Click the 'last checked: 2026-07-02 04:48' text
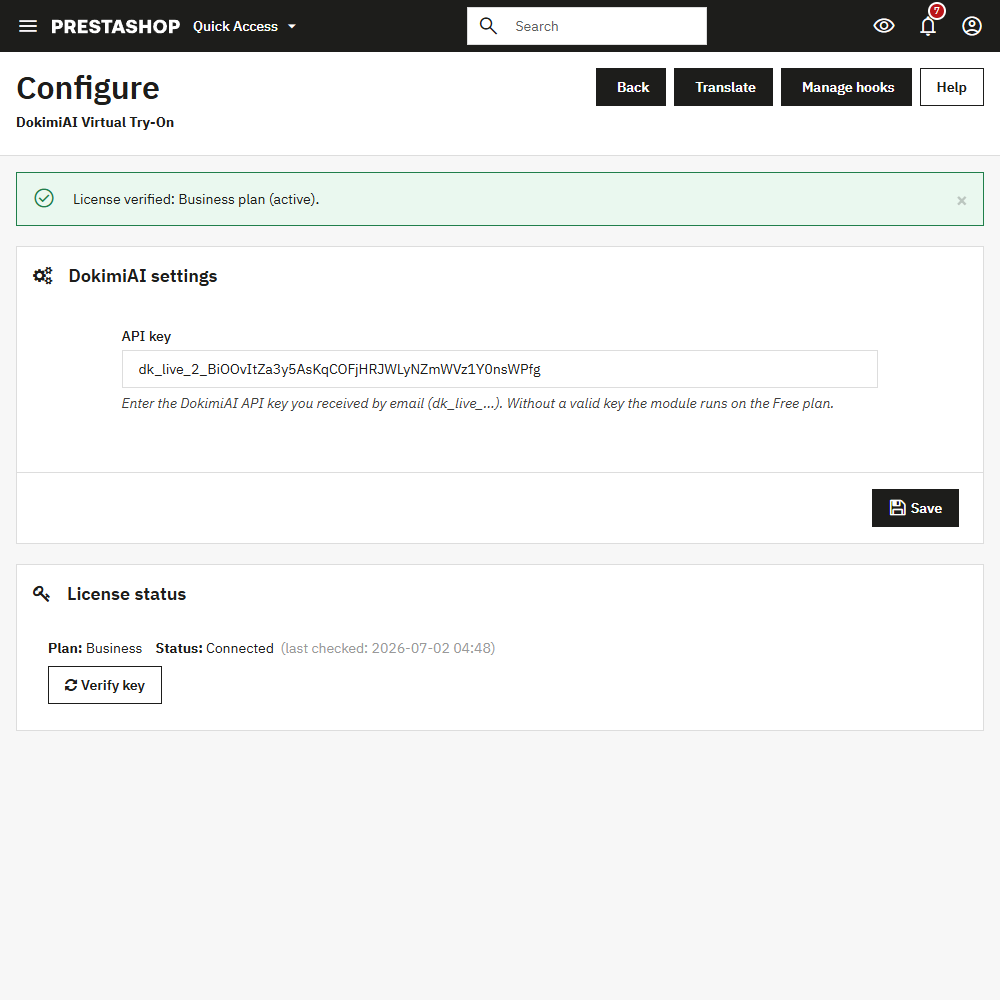Image resolution: width=1000 pixels, height=1000 pixels. [388, 649]
